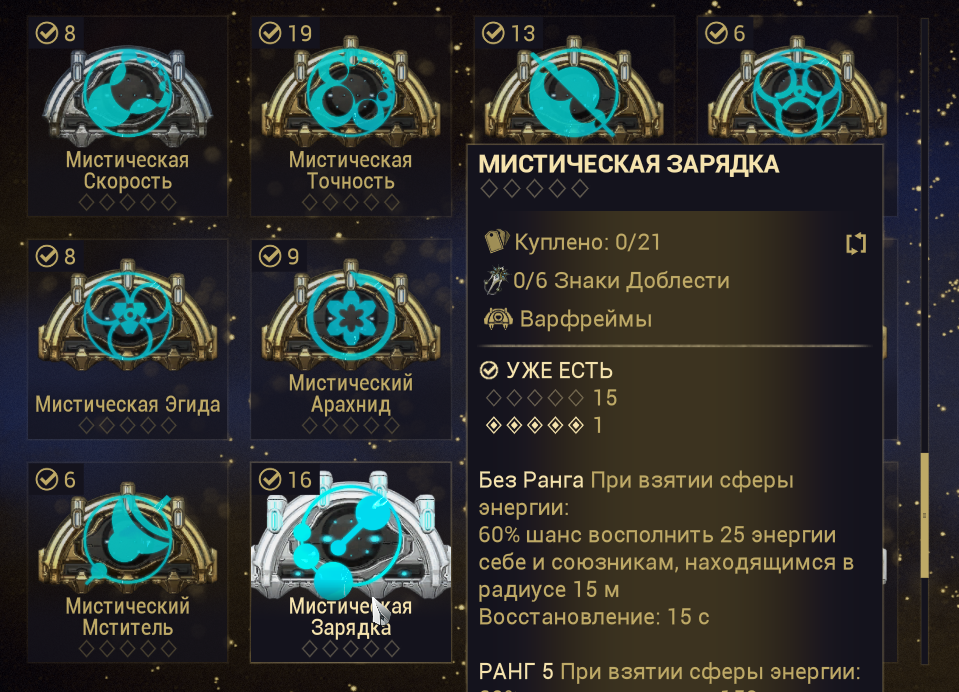Select the Мистическая Эгида arcane icon
959x692 pixels.
pyautogui.click(x=127, y=315)
